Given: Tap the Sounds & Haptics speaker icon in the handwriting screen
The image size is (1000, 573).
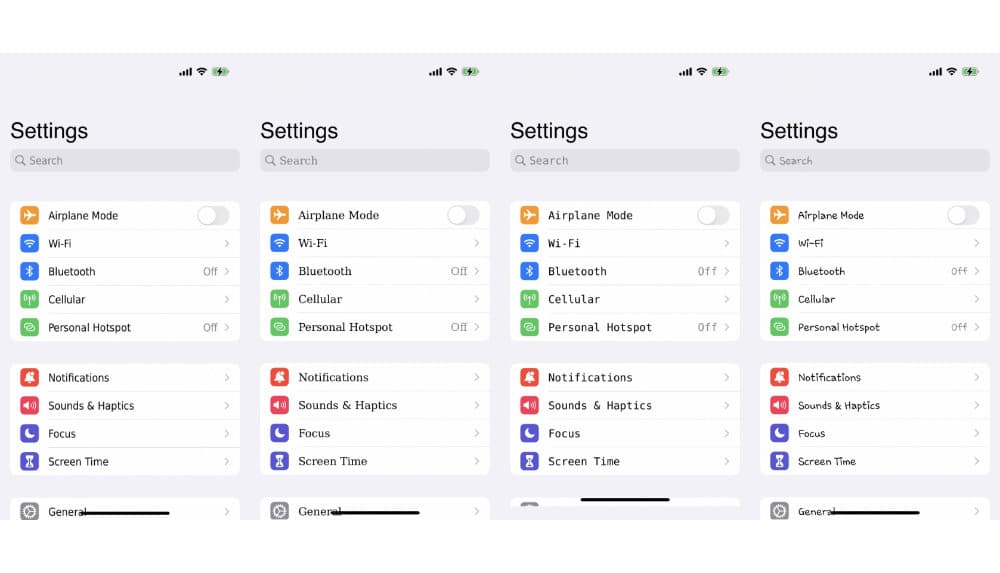Looking at the screenshot, I should (x=779, y=405).
